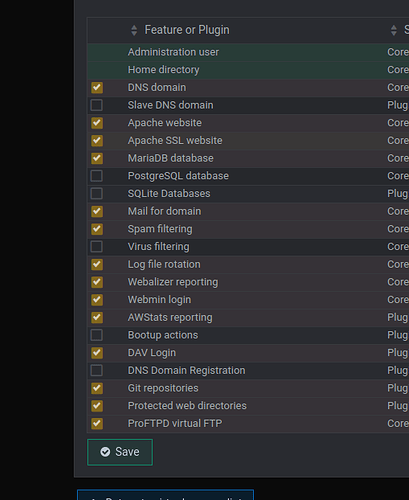This screenshot has width=409, height=500.
Task: Enable DNS Domain Registration checkbox
Action: tap(97, 370)
